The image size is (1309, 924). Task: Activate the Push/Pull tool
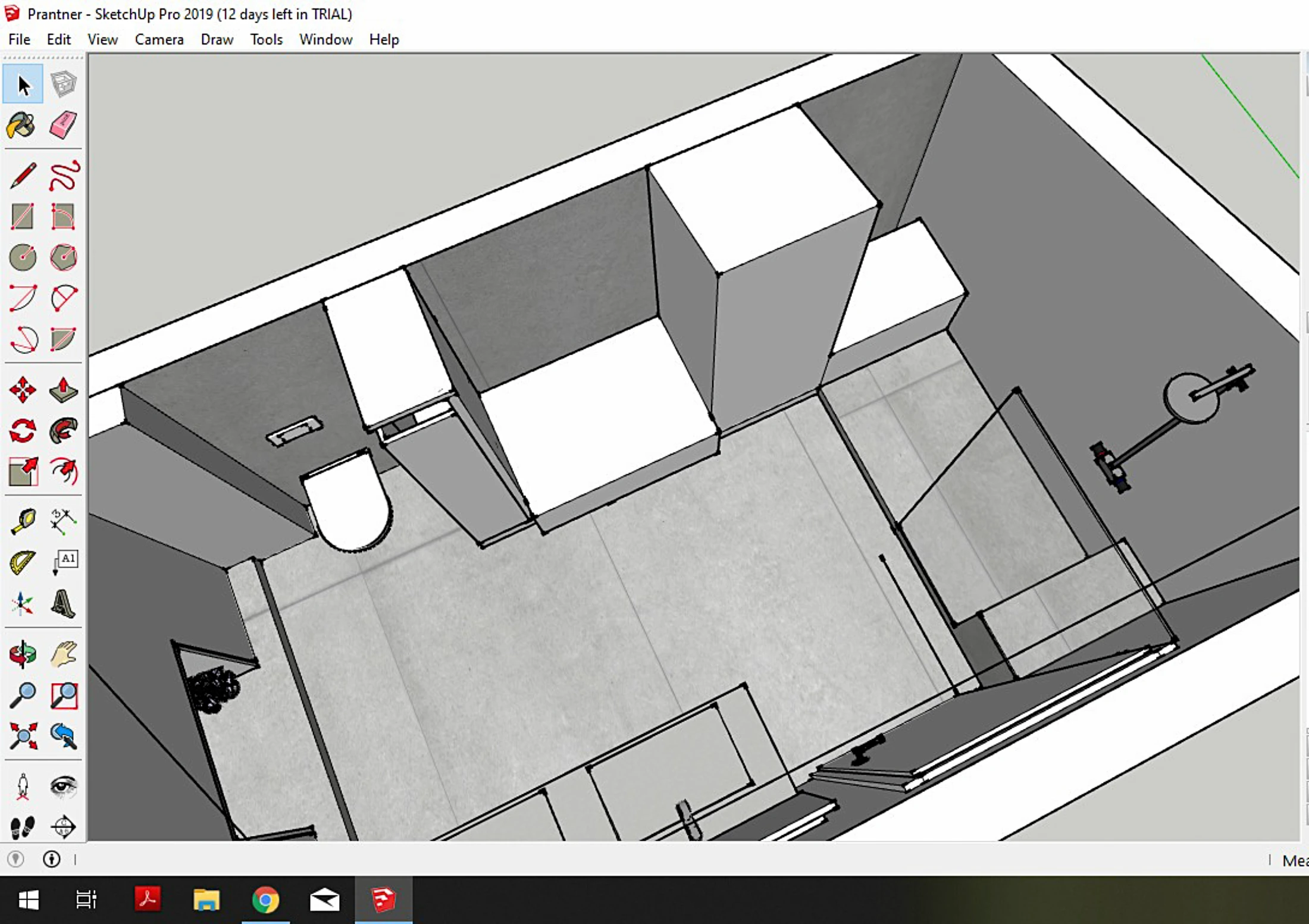[x=63, y=390]
